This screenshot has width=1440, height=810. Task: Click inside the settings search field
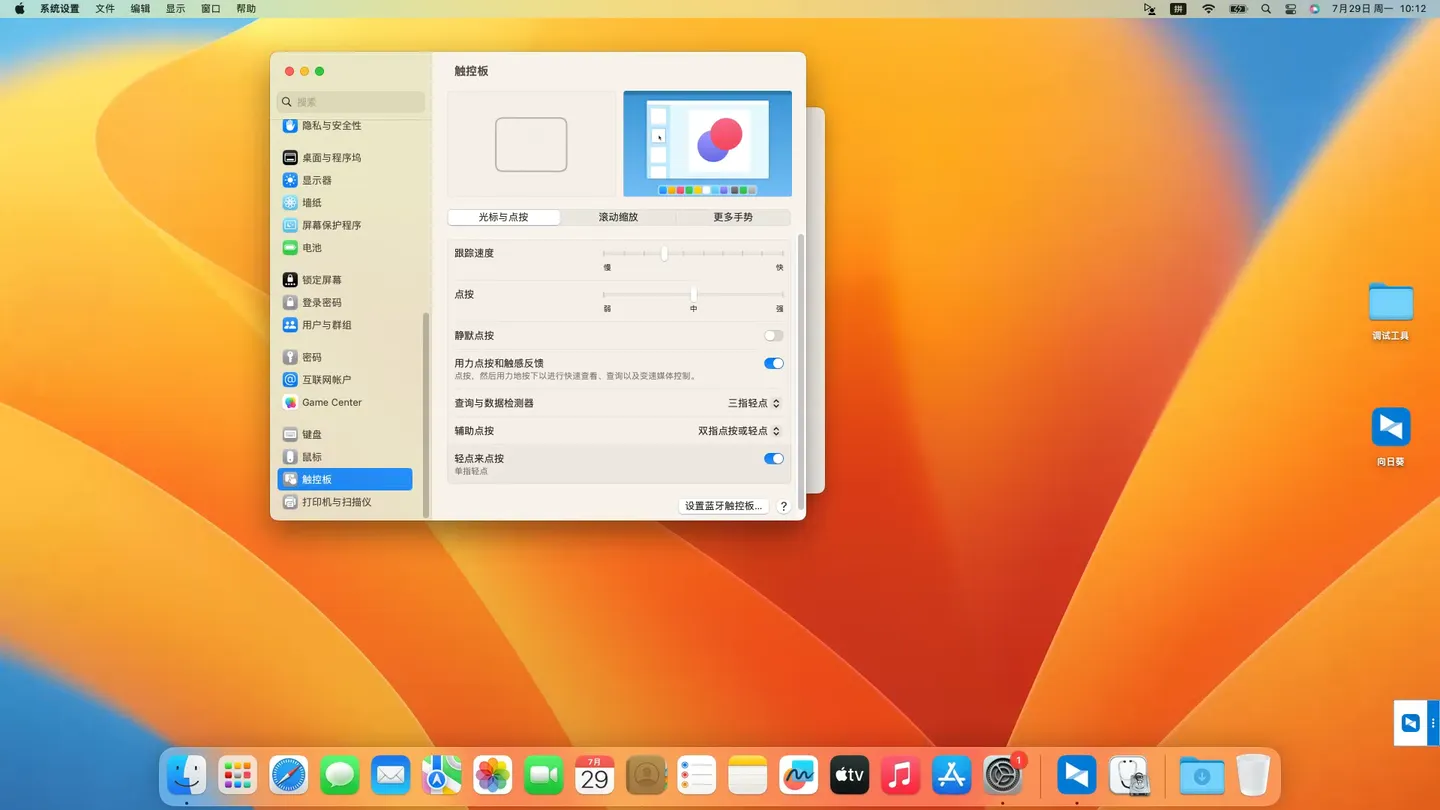point(350,102)
